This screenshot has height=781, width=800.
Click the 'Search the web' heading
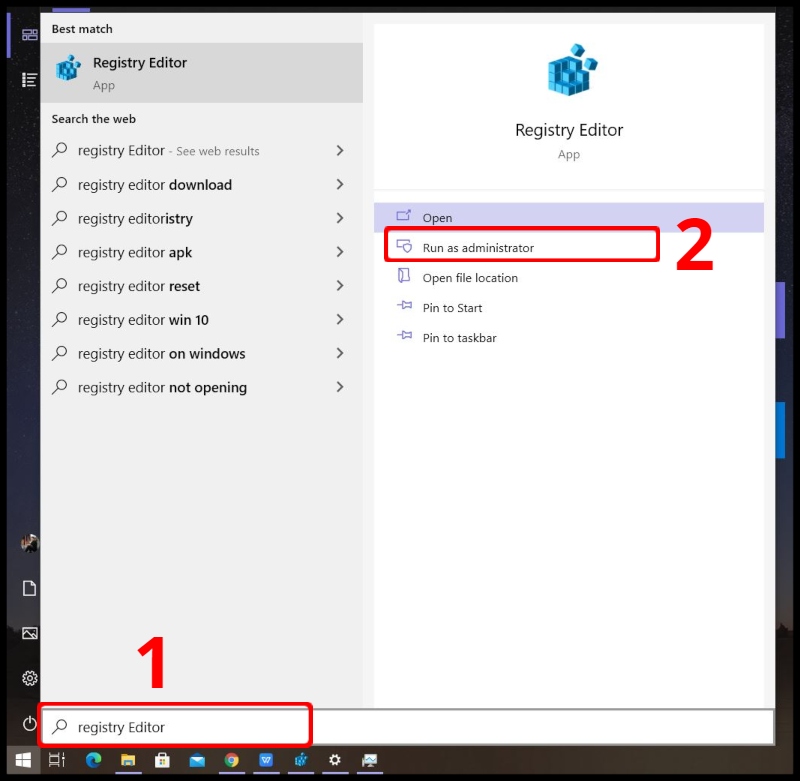coord(94,119)
